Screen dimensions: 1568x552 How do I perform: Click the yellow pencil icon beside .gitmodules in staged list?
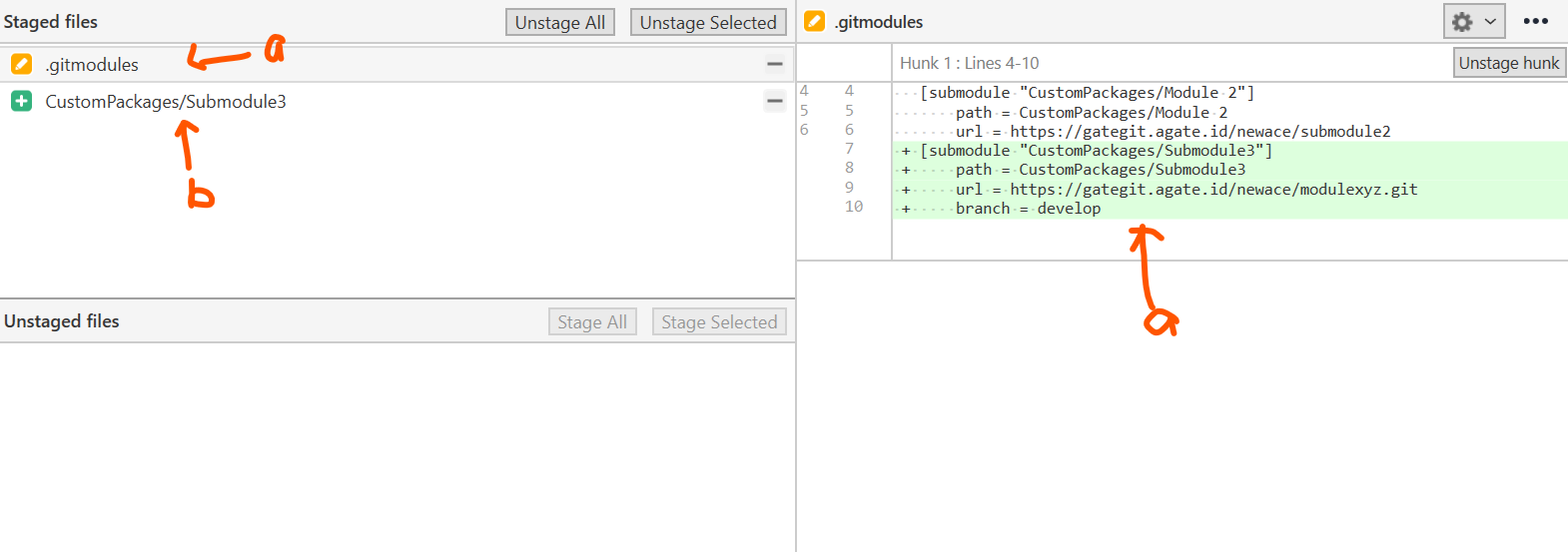point(21,64)
